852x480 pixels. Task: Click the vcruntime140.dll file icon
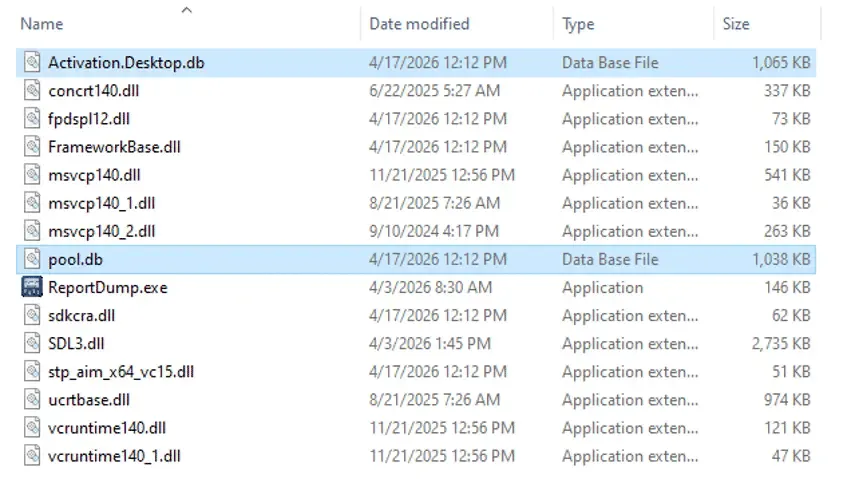click(32, 428)
